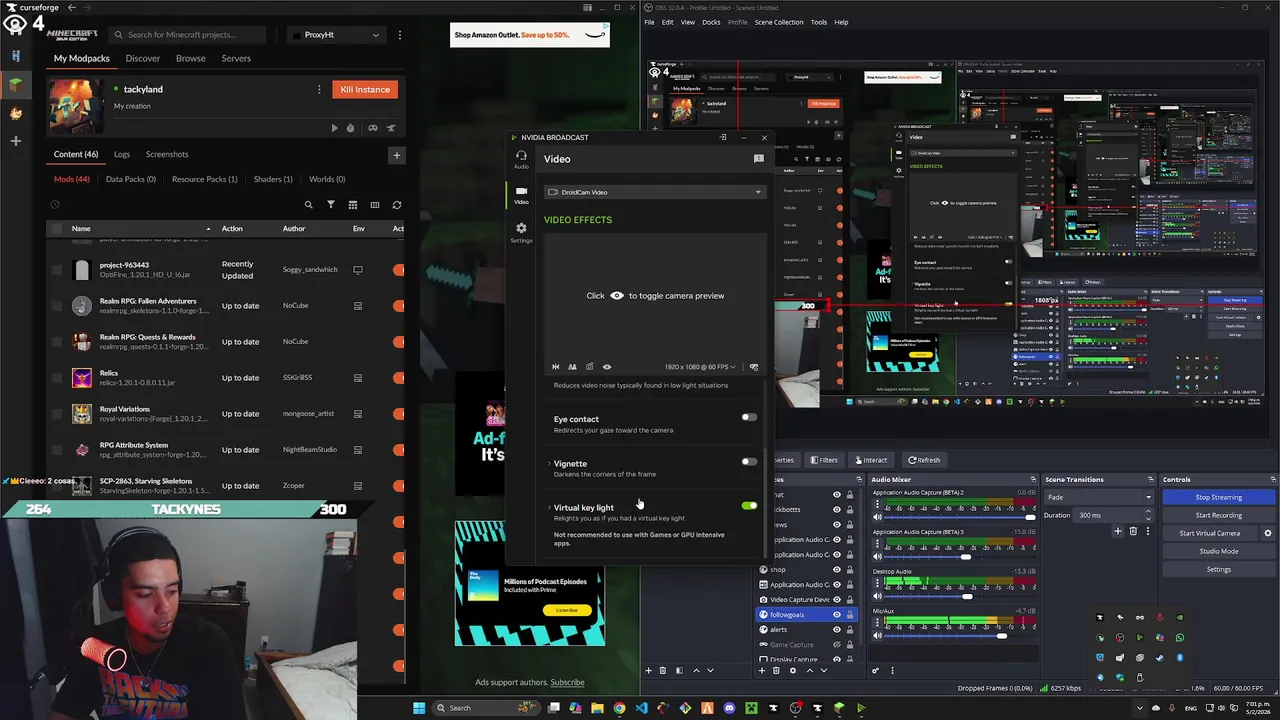Click Stop Streaming in OBS Controls
Screen dimensions: 1280x720
tap(1219, 497)
